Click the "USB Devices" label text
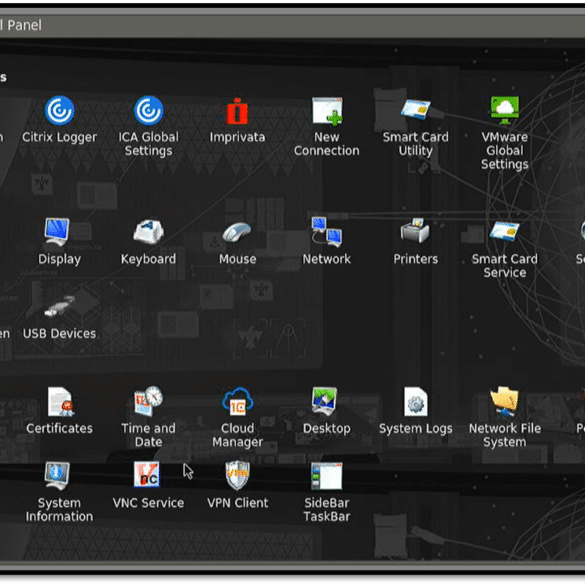Screen dimensions: 585x585 [x=59, y=334]
